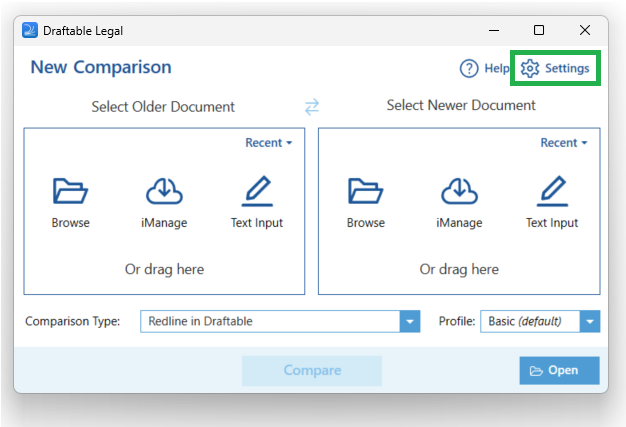Open the Comparison Type dropdown arrow
Viewport: 626px width, 427px height.
pyautogui.click(x=410, y=322)
